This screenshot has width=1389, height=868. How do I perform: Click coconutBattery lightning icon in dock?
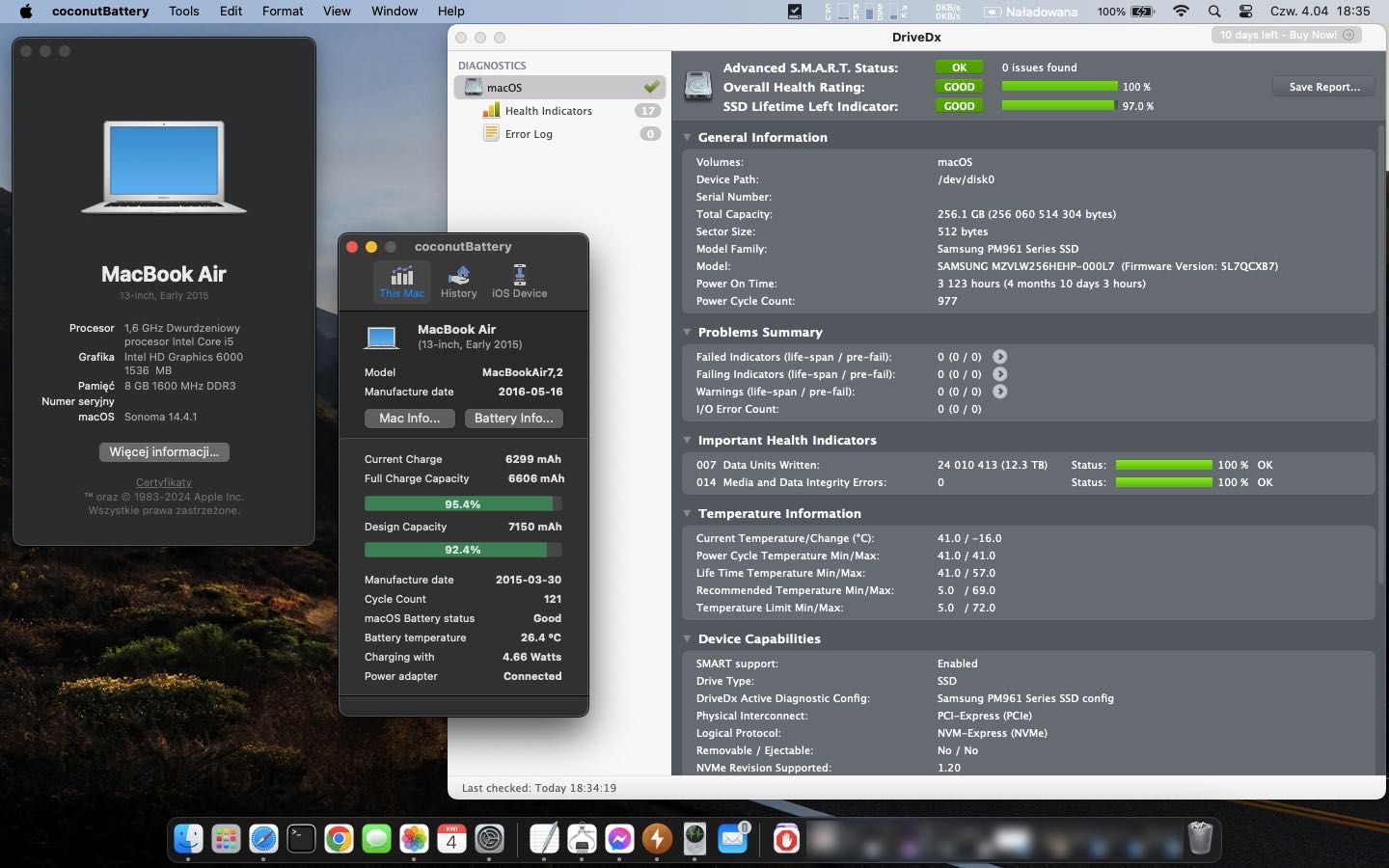pos(657,839)
